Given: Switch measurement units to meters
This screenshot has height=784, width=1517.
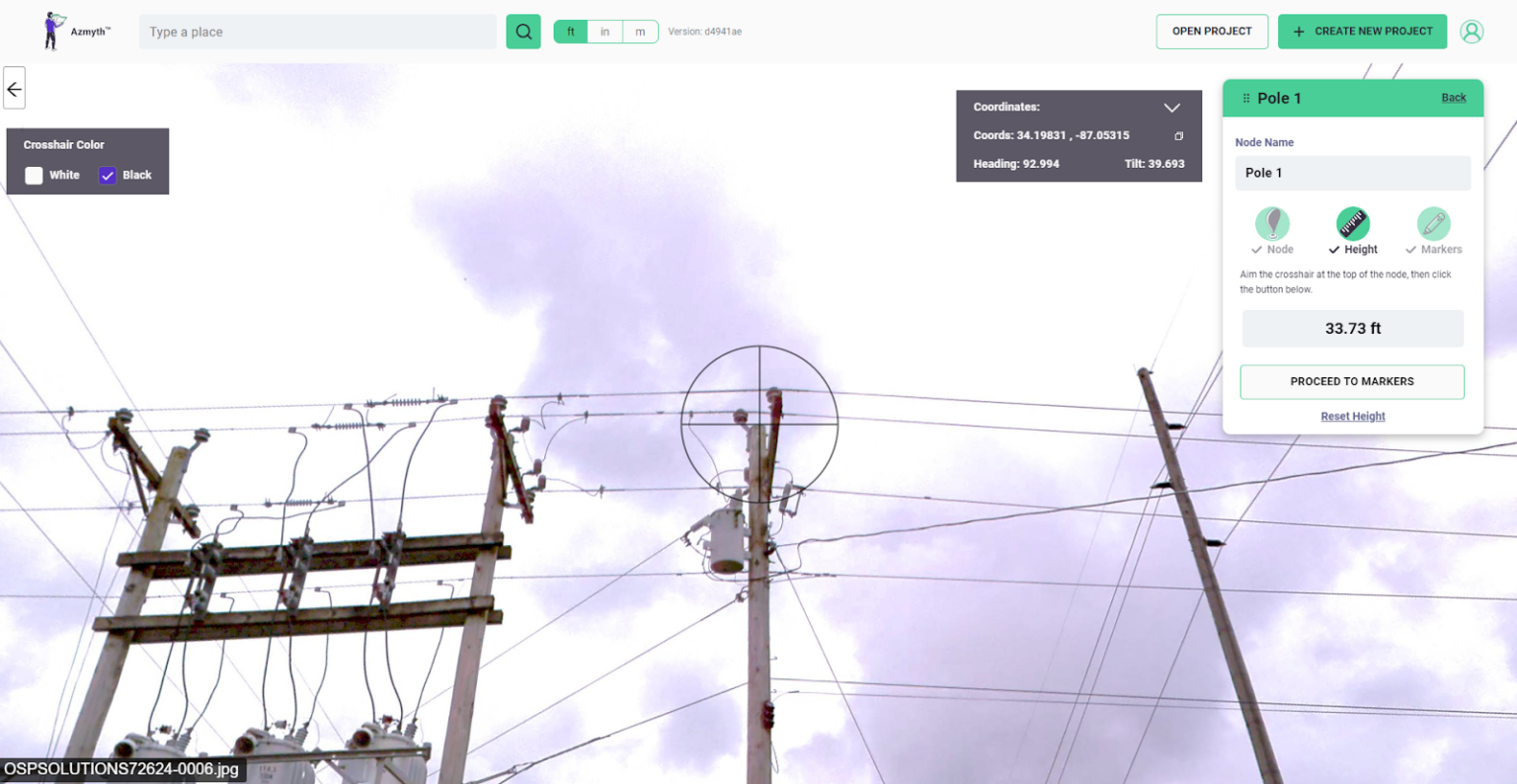Looking at the screenshot, I should click(x=640, y=31).
